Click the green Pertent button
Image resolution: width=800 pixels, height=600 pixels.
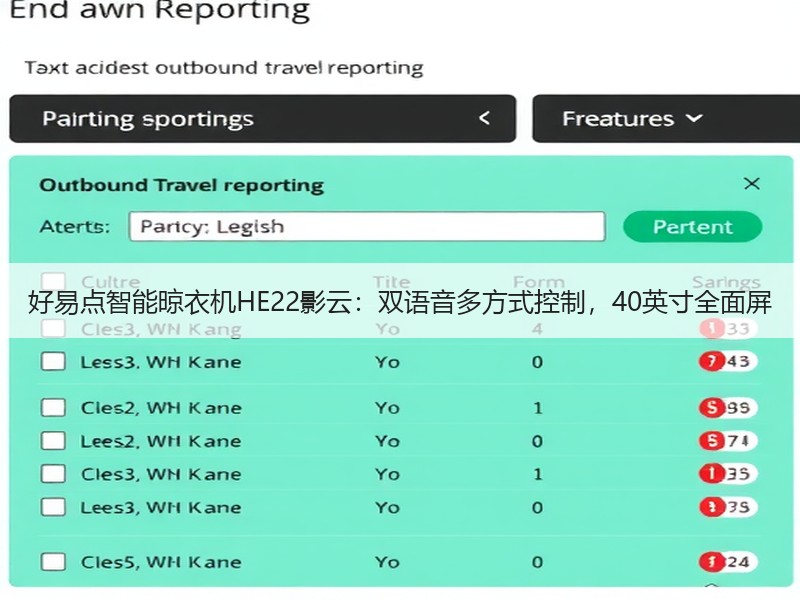click(x=692, y=227)
